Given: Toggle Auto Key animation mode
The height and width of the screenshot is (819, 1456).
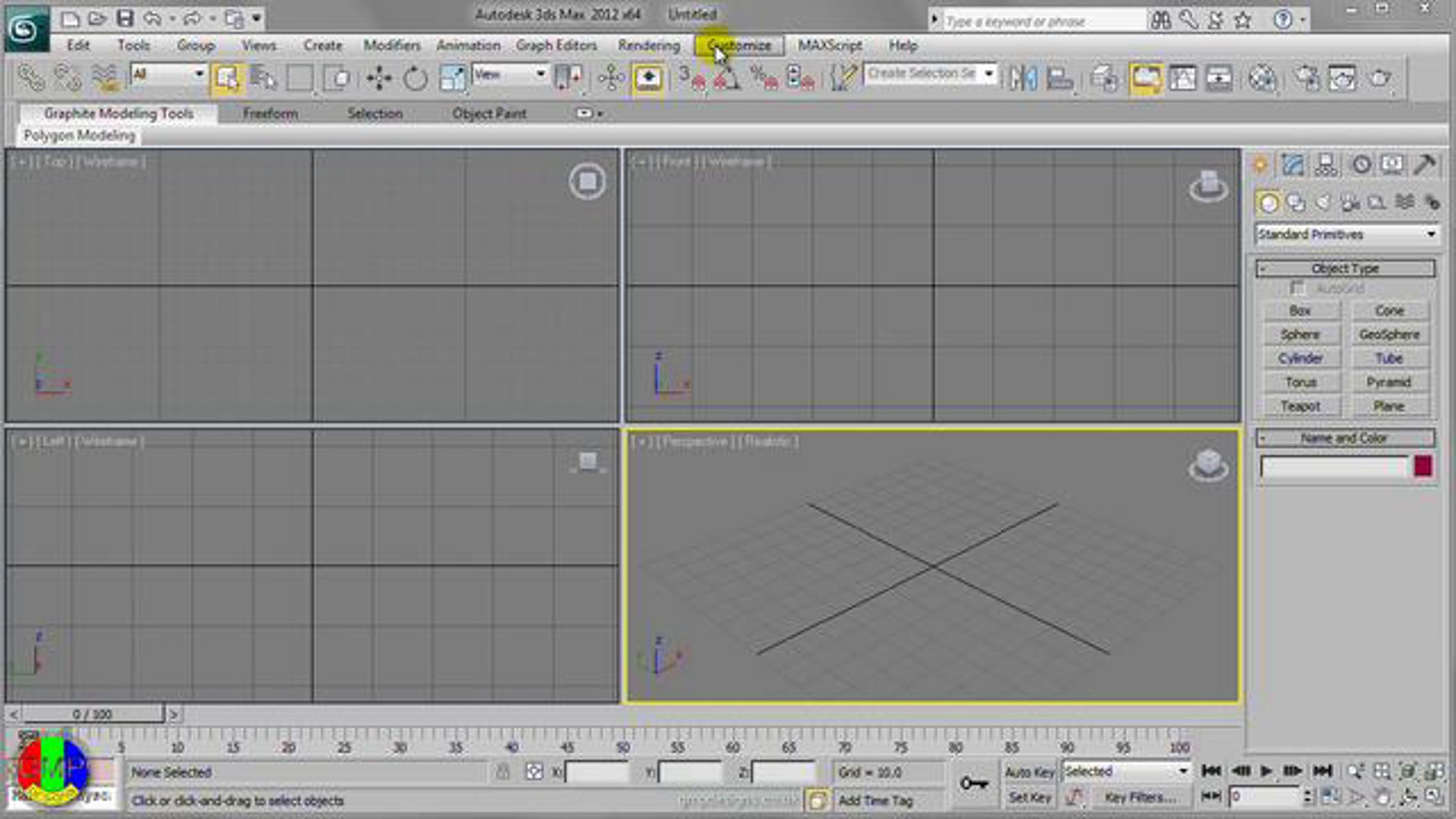Looking at the screenshot, I should (x=1030, y=772).
